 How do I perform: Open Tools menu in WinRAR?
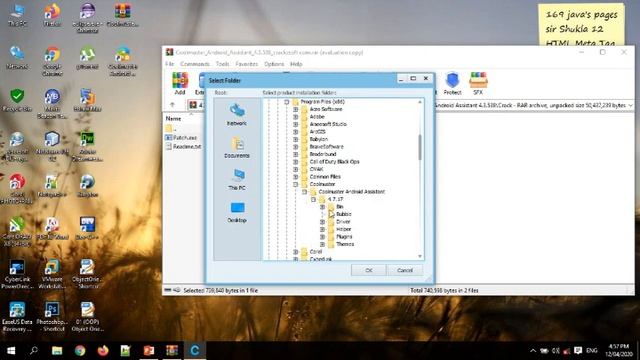(222, 64)
